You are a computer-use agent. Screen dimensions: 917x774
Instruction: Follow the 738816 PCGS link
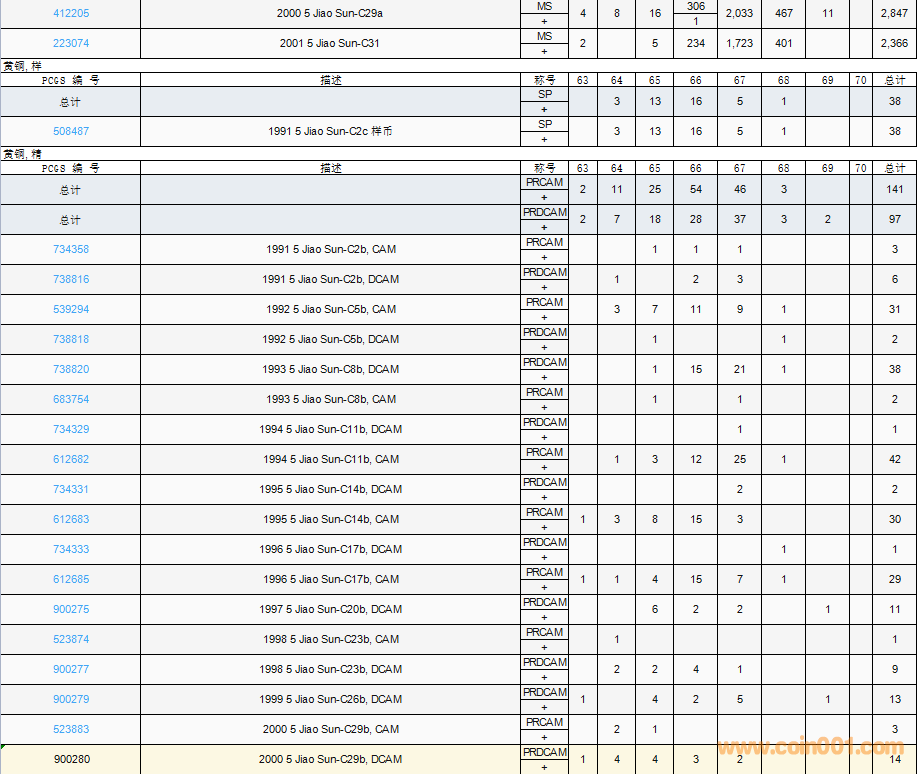pyautogui.click(x=70, y=279)
